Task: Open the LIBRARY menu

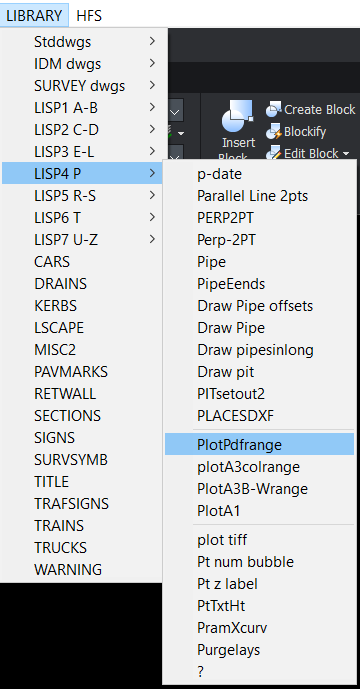Action: (x=34, y=16)
